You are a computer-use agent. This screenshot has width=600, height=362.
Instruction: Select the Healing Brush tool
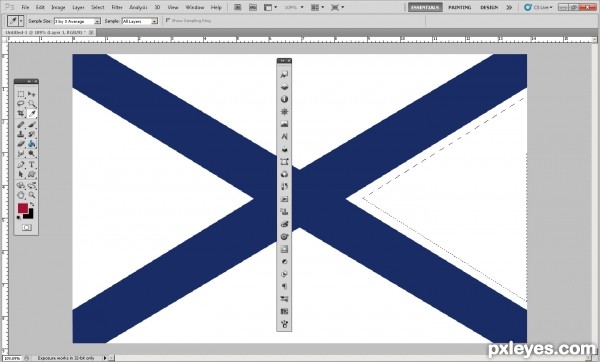21,125
